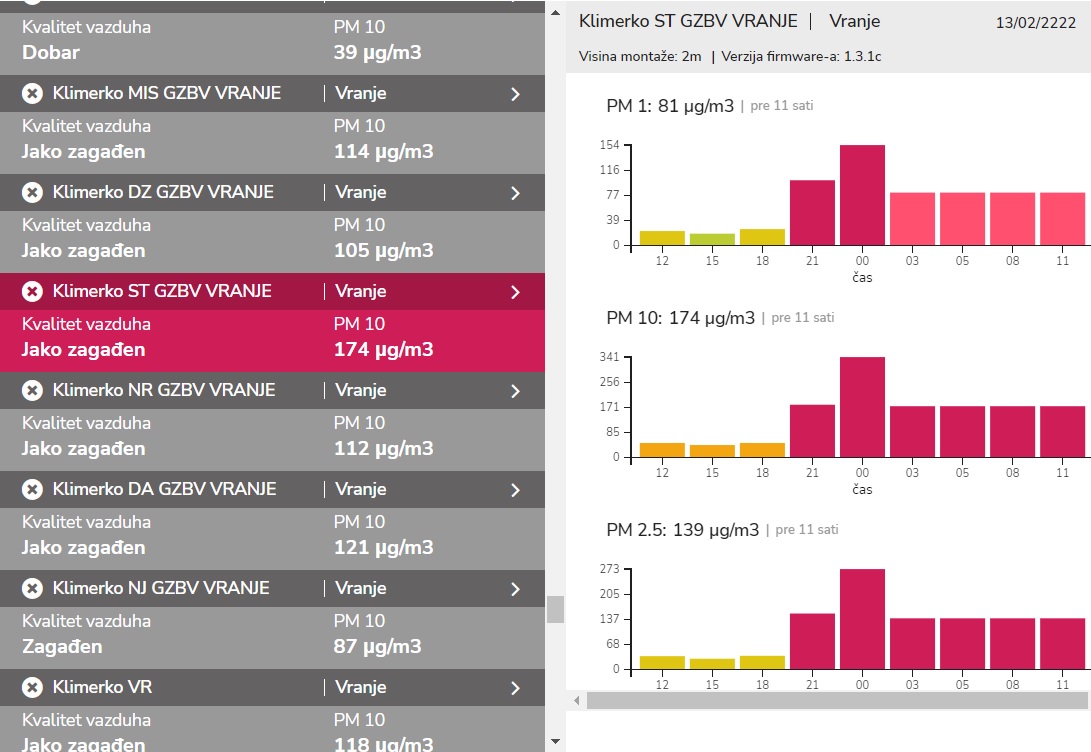The height and width of the screenshot is (752, 1091).
Task: Expand Klimerko NR GZBV VRANJE with its chevron
Action: 516,391
